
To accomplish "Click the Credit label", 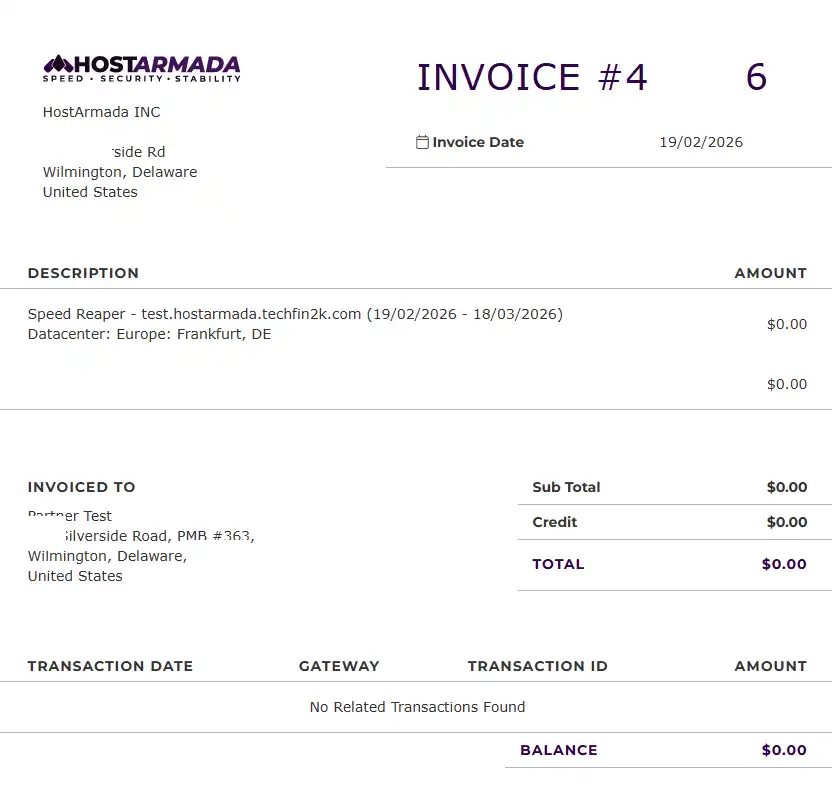I will tap(554, 522).
